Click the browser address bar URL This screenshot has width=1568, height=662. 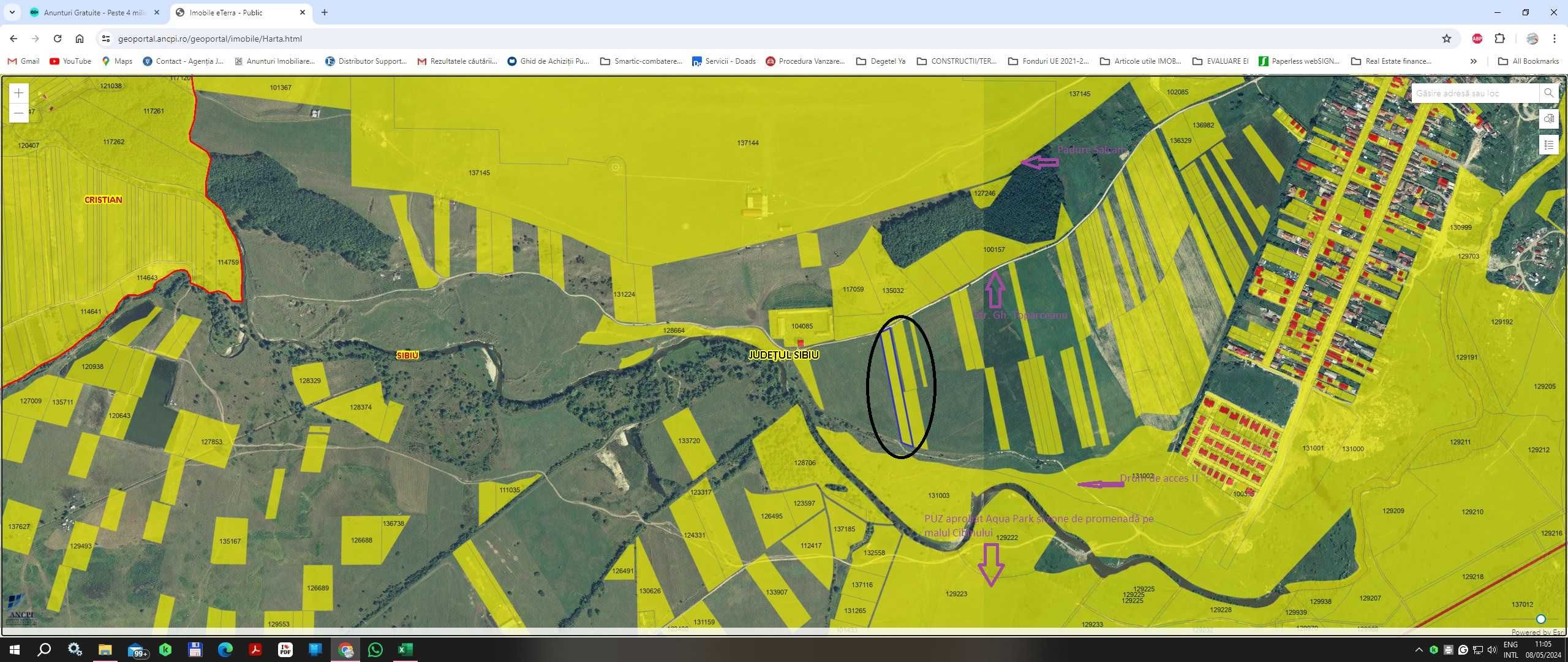tap(210, 39)
